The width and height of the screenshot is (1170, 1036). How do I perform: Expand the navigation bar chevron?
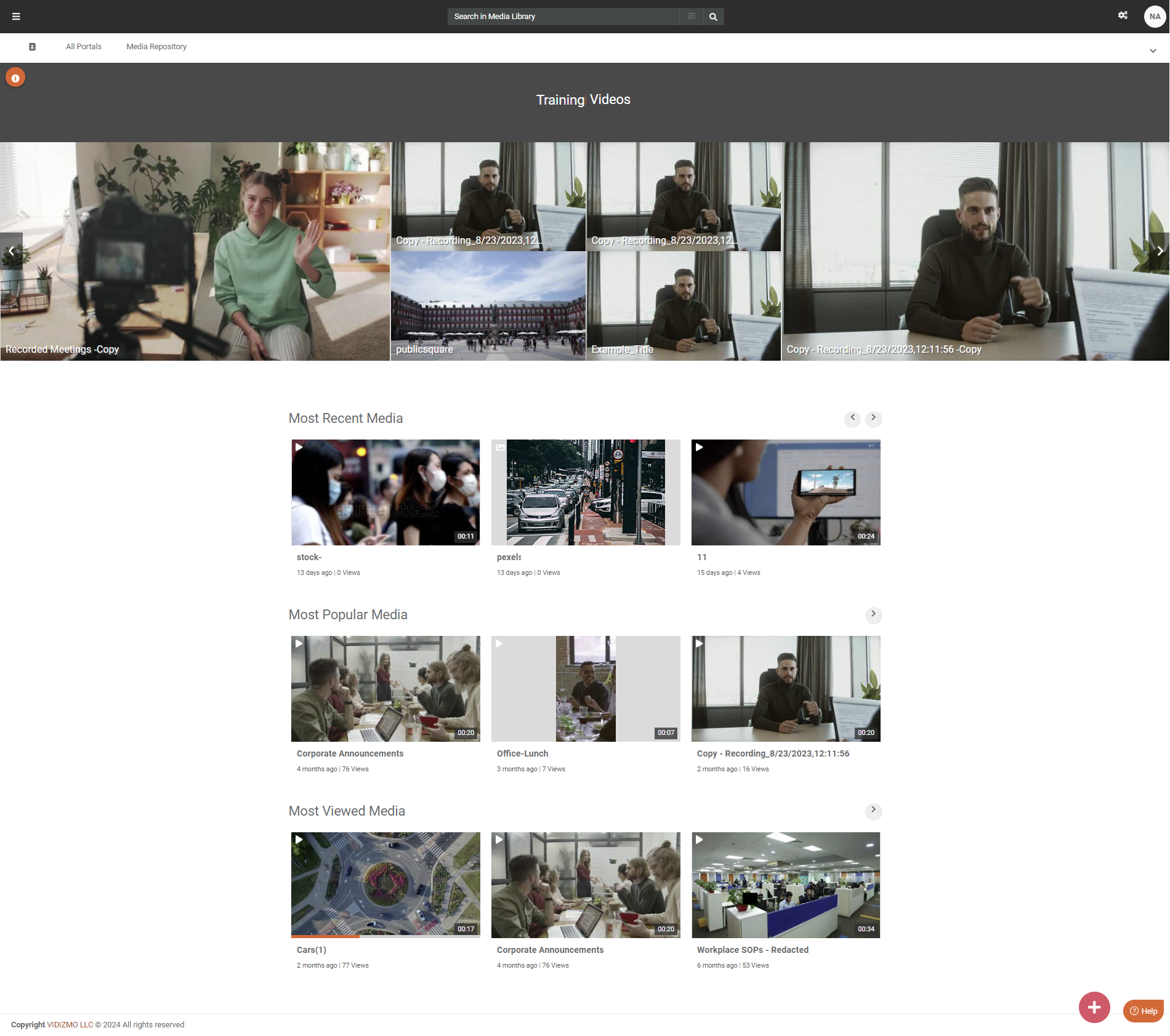[1153, 51]
